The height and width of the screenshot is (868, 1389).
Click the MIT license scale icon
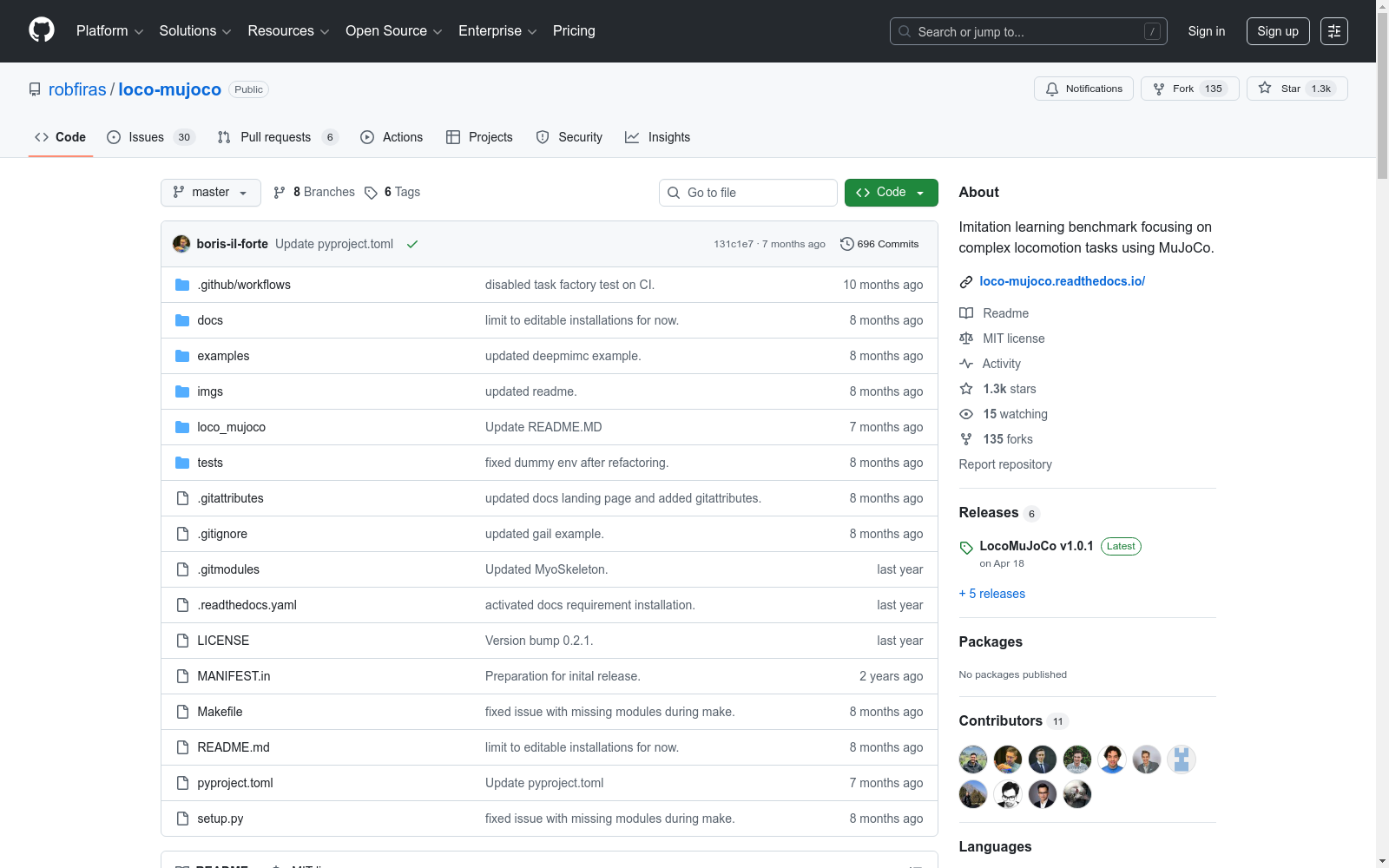(966, 339)
